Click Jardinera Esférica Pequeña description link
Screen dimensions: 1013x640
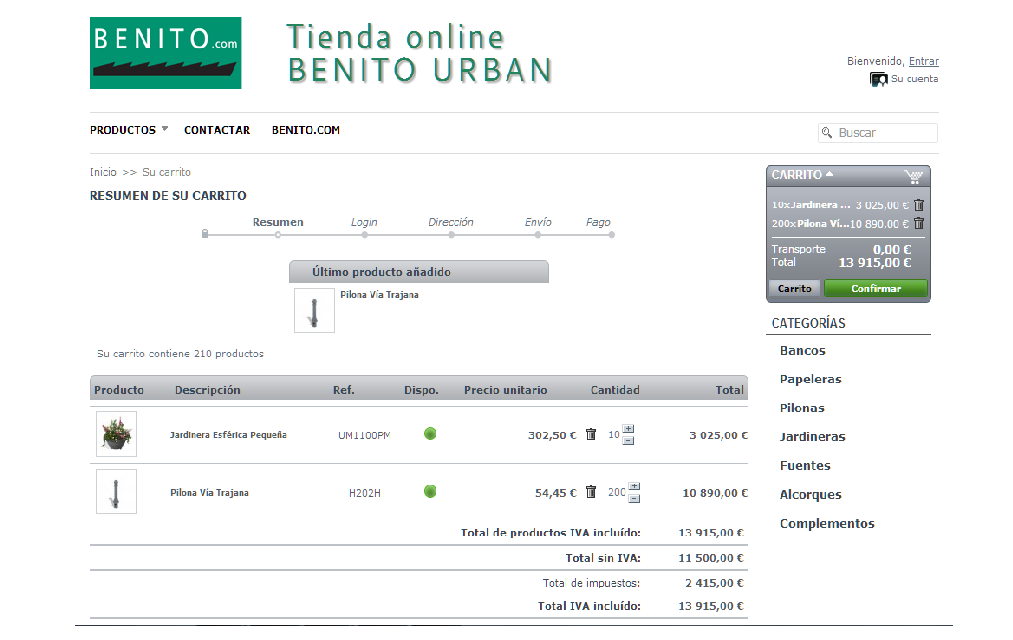coord(228,435)
